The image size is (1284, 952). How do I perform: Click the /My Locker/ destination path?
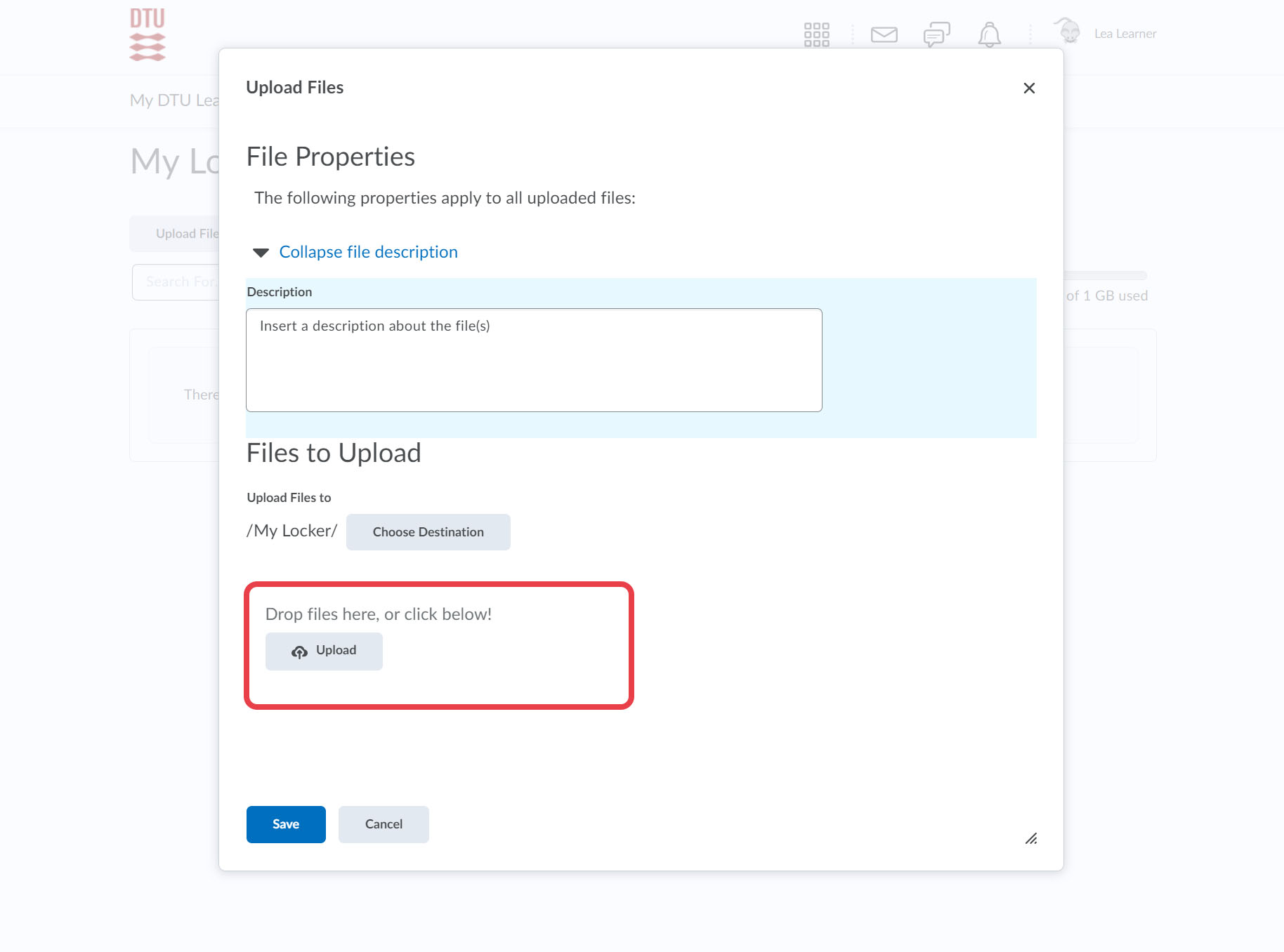pos(292,531)
